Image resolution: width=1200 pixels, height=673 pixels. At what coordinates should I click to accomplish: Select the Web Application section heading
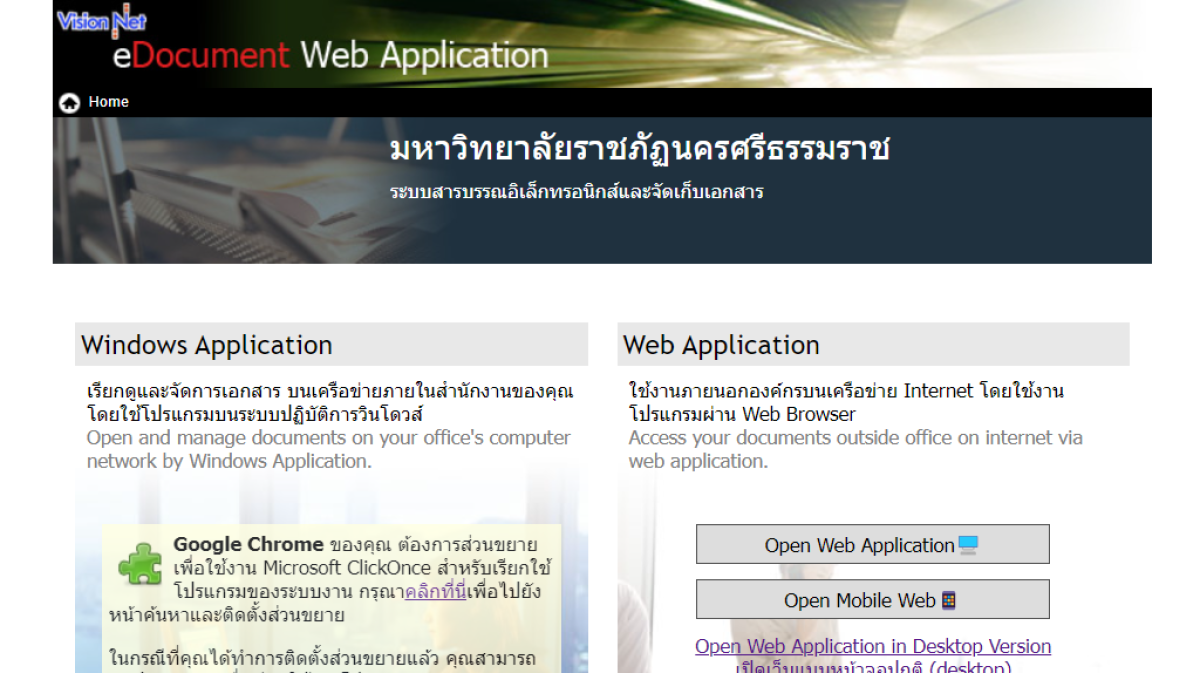(721, 345)
